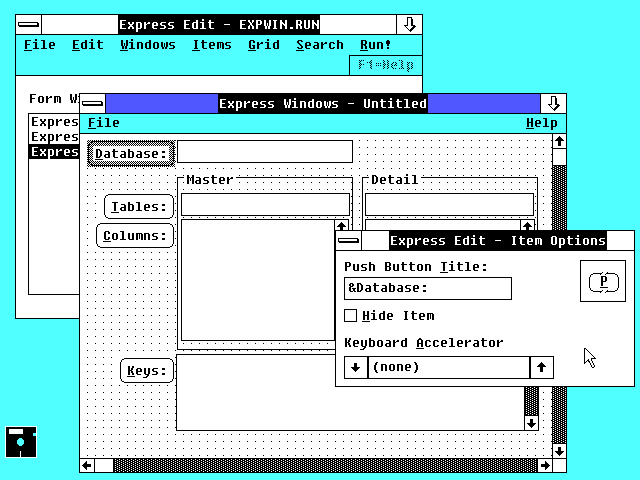Open File menu in Express Windows
The height and width of the screenshot is (480, 640).
(104, 123)
